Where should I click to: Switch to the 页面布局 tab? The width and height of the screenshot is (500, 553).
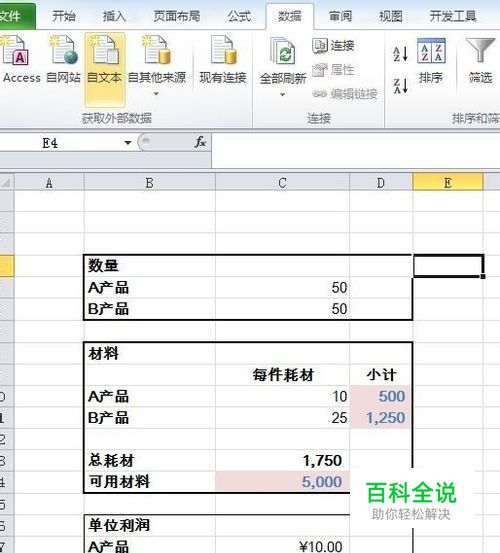[x=176, y=16]
